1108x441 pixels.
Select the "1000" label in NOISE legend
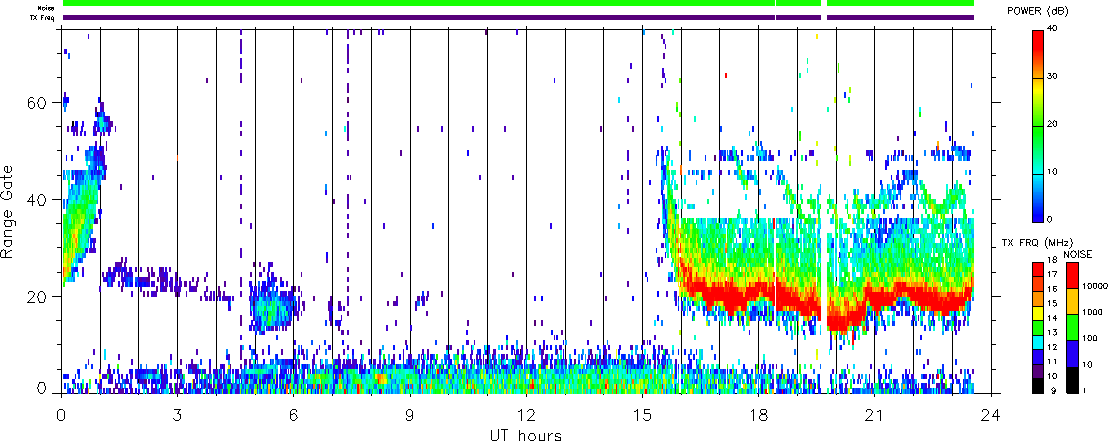click(x=1092, y=312)
